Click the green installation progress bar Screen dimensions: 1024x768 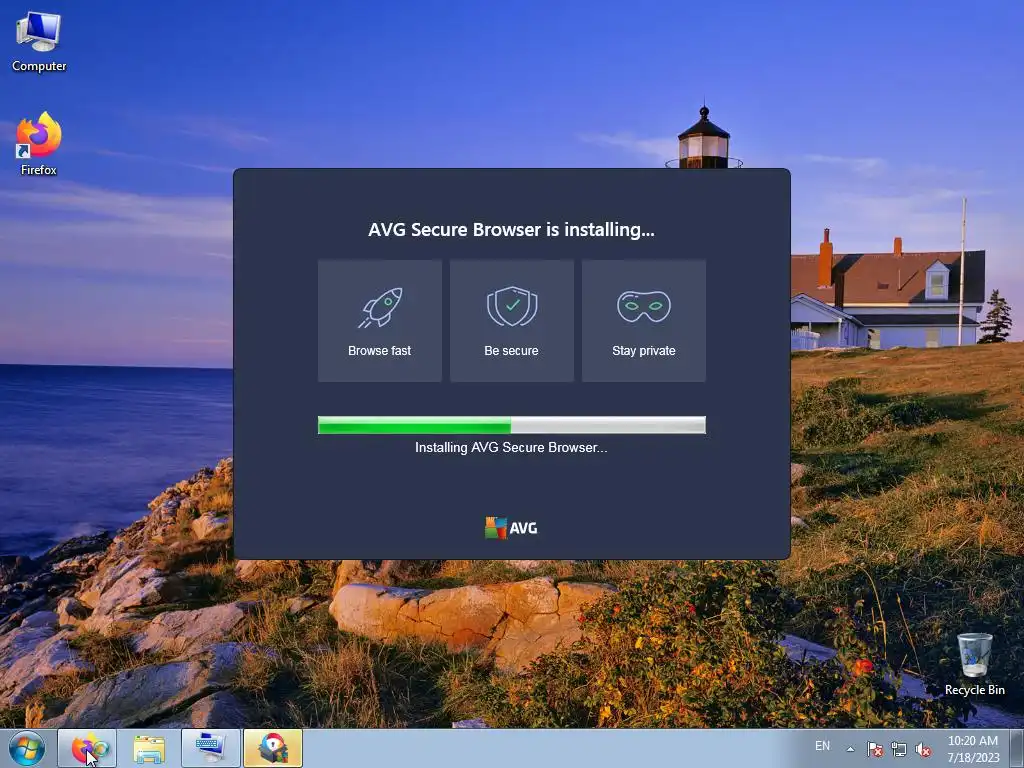(x=511, y=425)
